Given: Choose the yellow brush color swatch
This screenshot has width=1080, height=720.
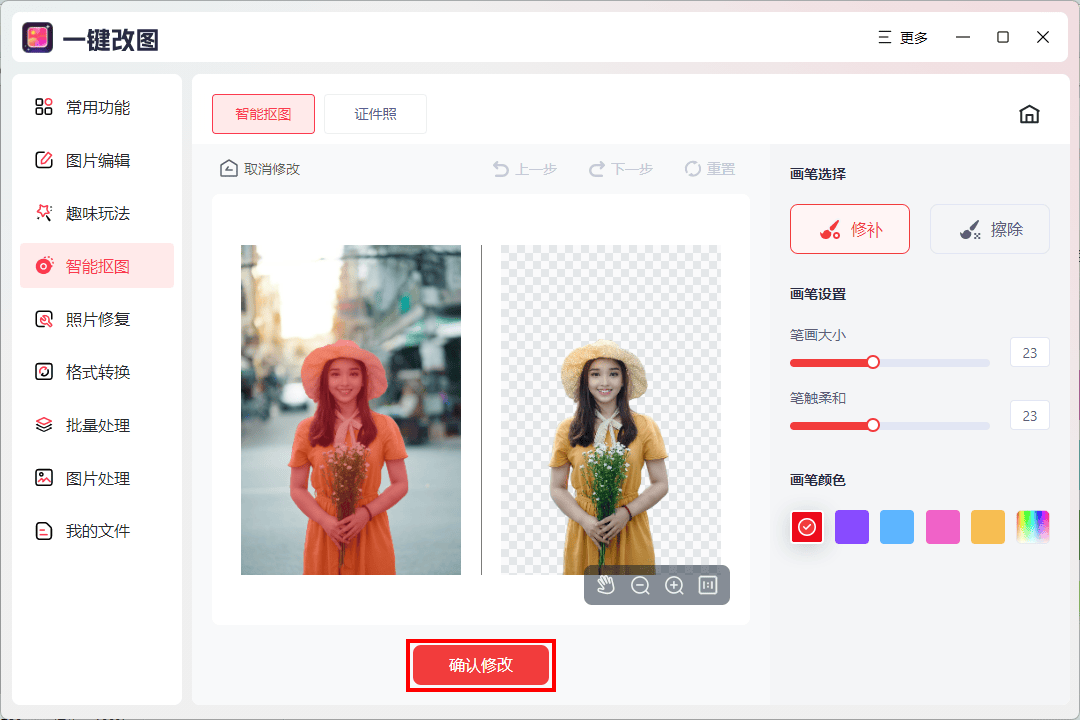Looking at the screenshot, I should [x=988, y=527].
